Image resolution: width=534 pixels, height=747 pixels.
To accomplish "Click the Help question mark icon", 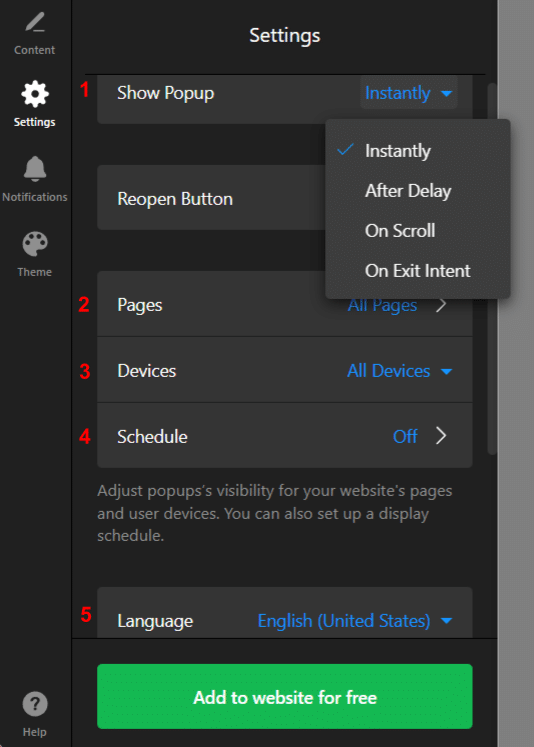I will tap(35, 704).
